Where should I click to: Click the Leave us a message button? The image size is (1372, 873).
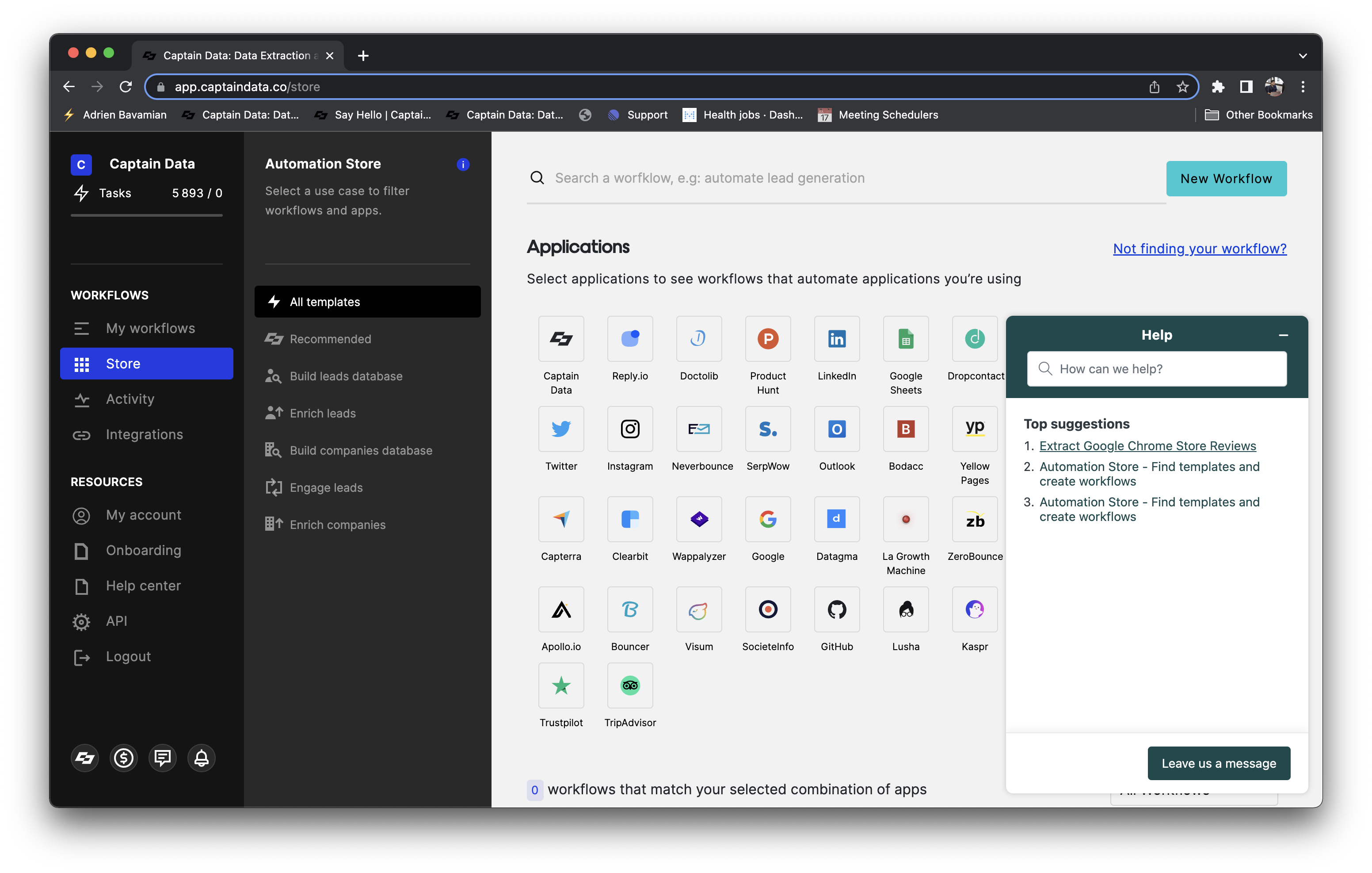click(1219, 763)
